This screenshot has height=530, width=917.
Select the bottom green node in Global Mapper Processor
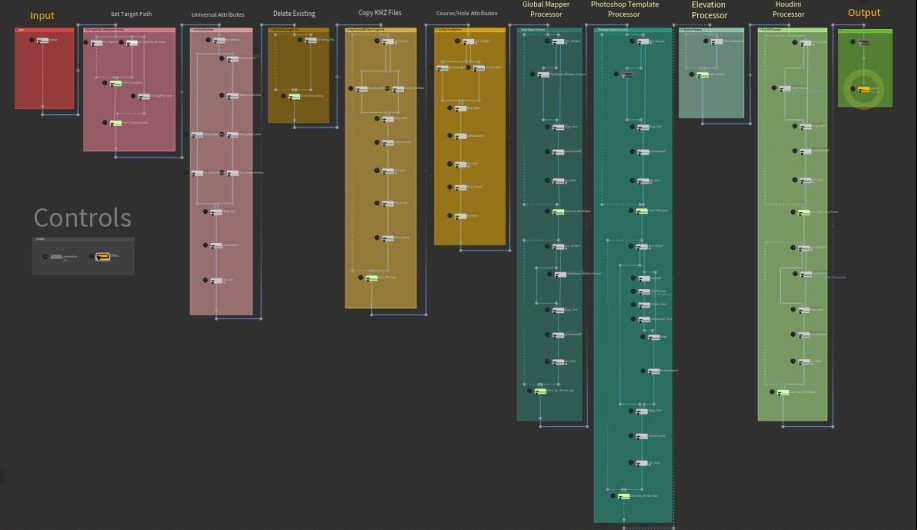[x=540, y=390]
